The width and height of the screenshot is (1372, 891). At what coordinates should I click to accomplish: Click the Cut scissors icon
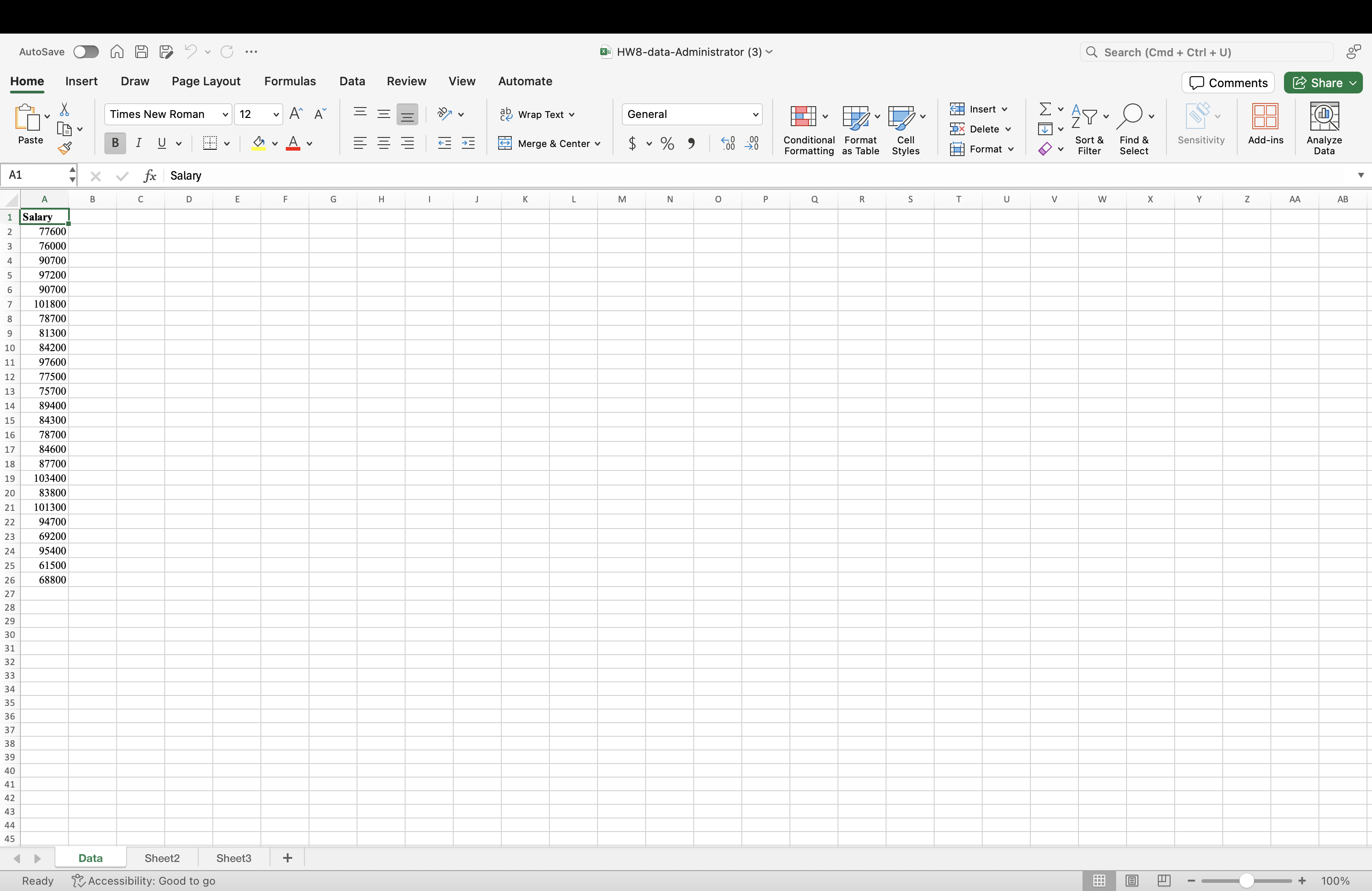pos(64,109)
